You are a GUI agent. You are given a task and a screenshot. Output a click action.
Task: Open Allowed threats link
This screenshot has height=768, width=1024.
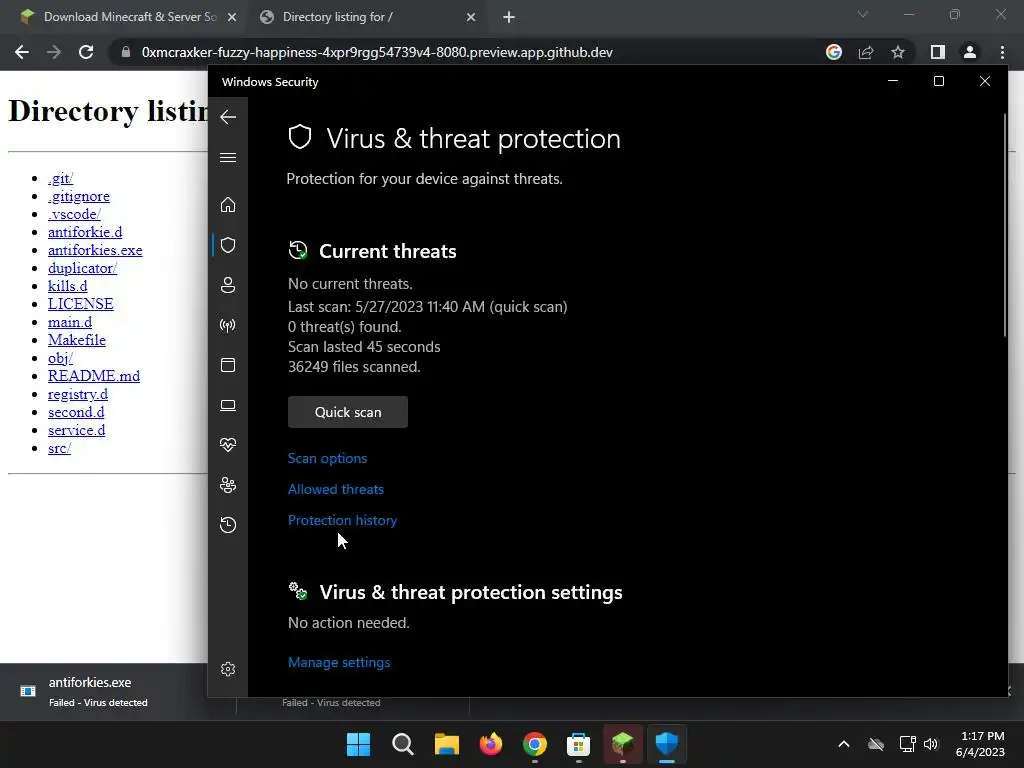point(336,489)
